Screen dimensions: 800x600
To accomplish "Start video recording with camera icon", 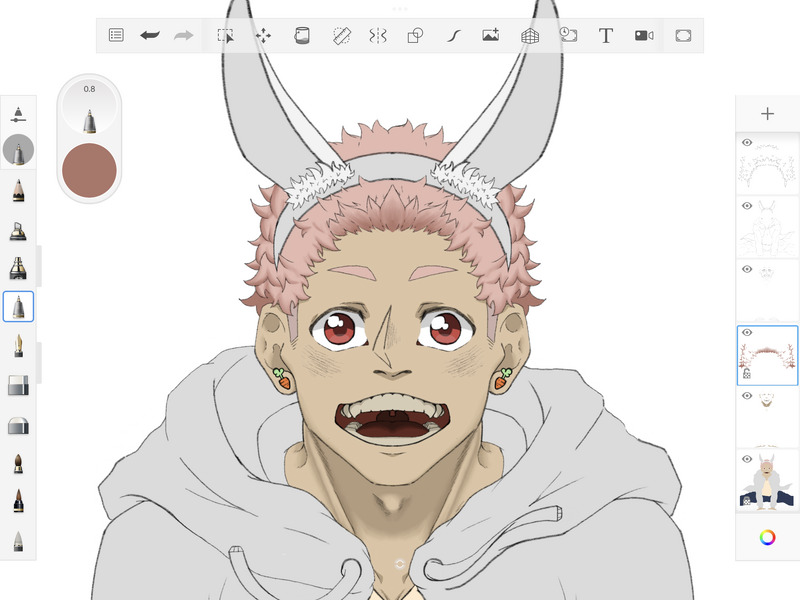I will (x=644, y=35).
